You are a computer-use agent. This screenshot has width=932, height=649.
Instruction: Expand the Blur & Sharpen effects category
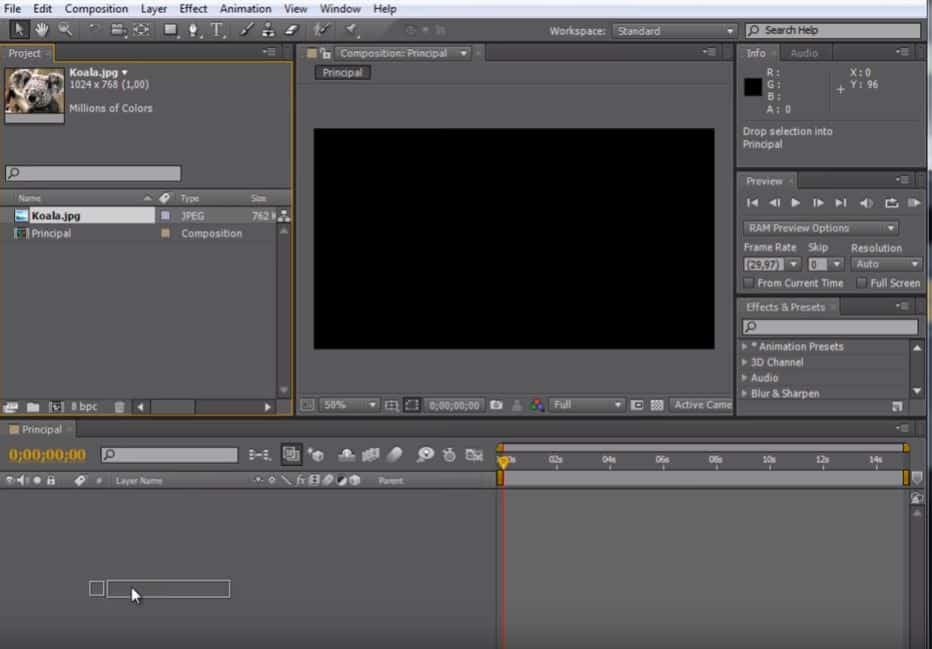(745, 393)
